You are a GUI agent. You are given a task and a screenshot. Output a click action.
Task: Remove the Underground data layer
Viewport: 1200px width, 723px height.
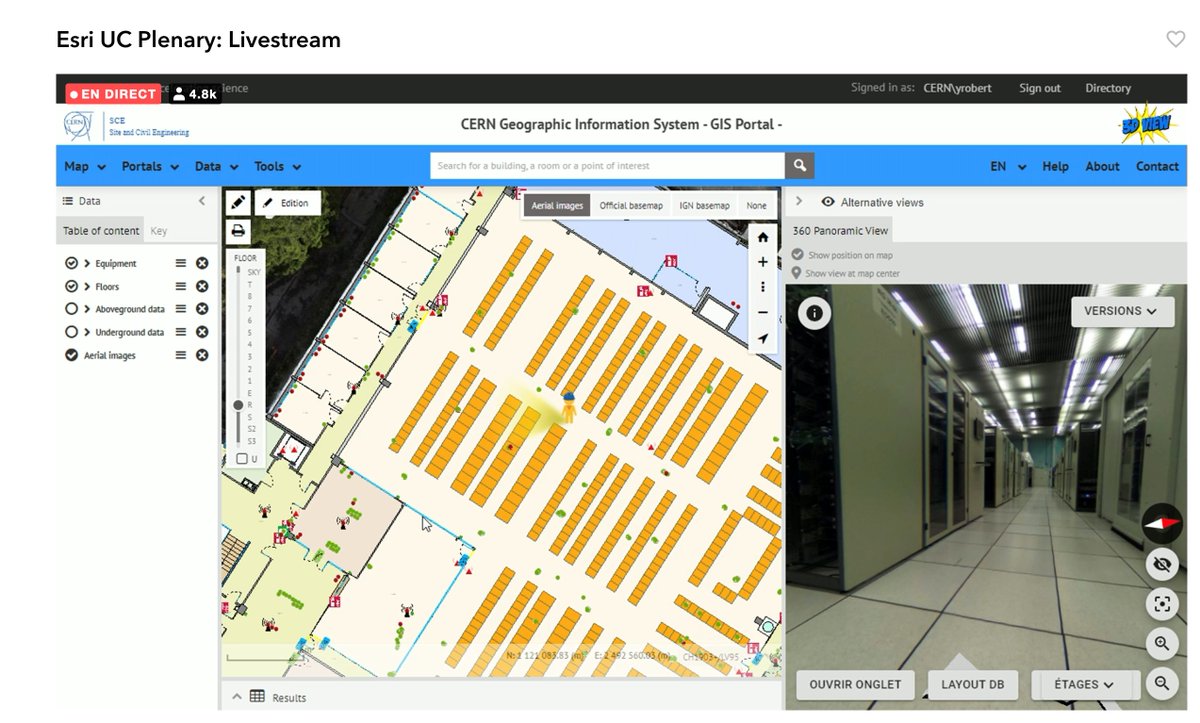[202, 332]
